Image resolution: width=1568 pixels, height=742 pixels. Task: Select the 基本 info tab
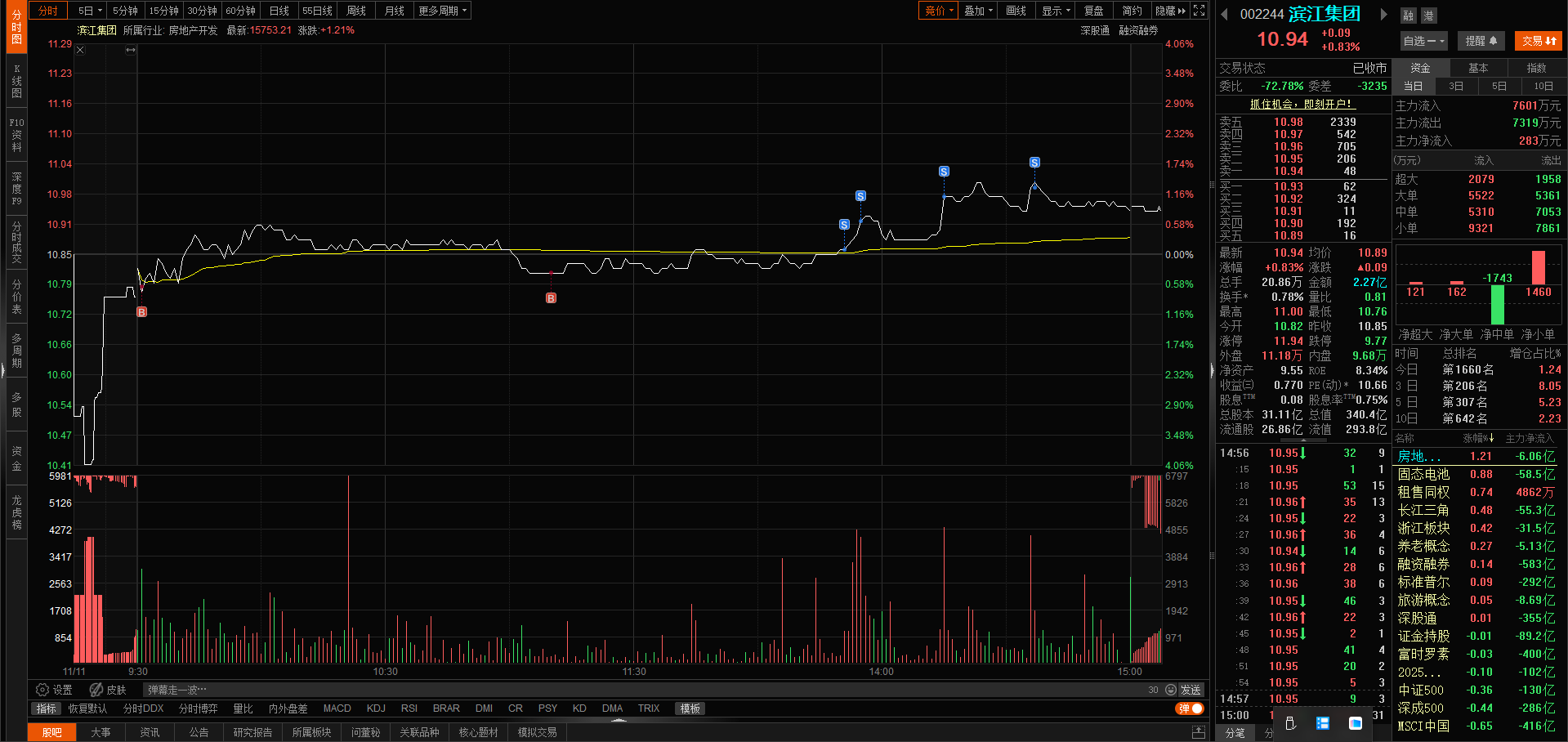(1478, 68)
